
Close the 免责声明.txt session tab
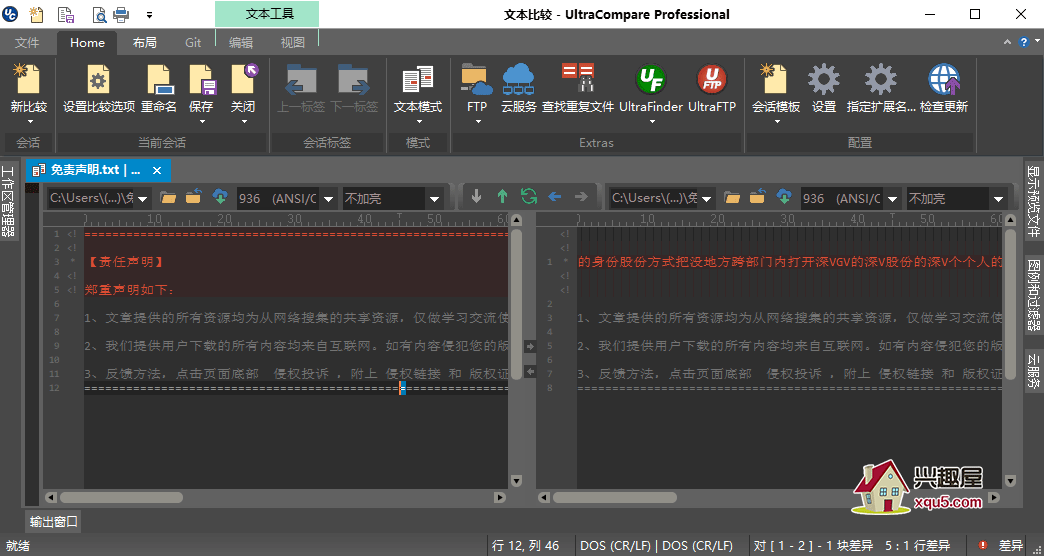coord(157,171)
